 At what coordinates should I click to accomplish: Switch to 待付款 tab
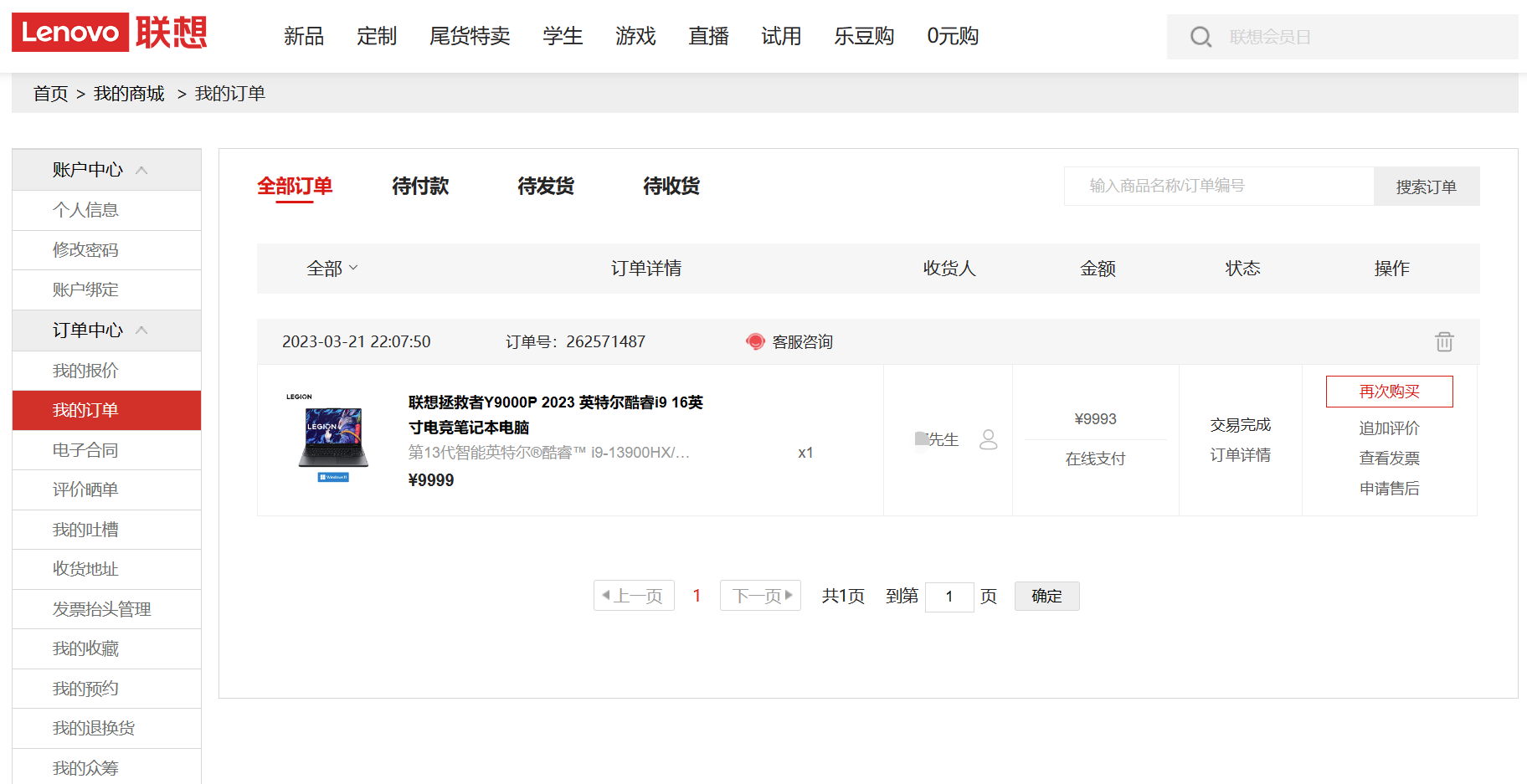[420, 186]
